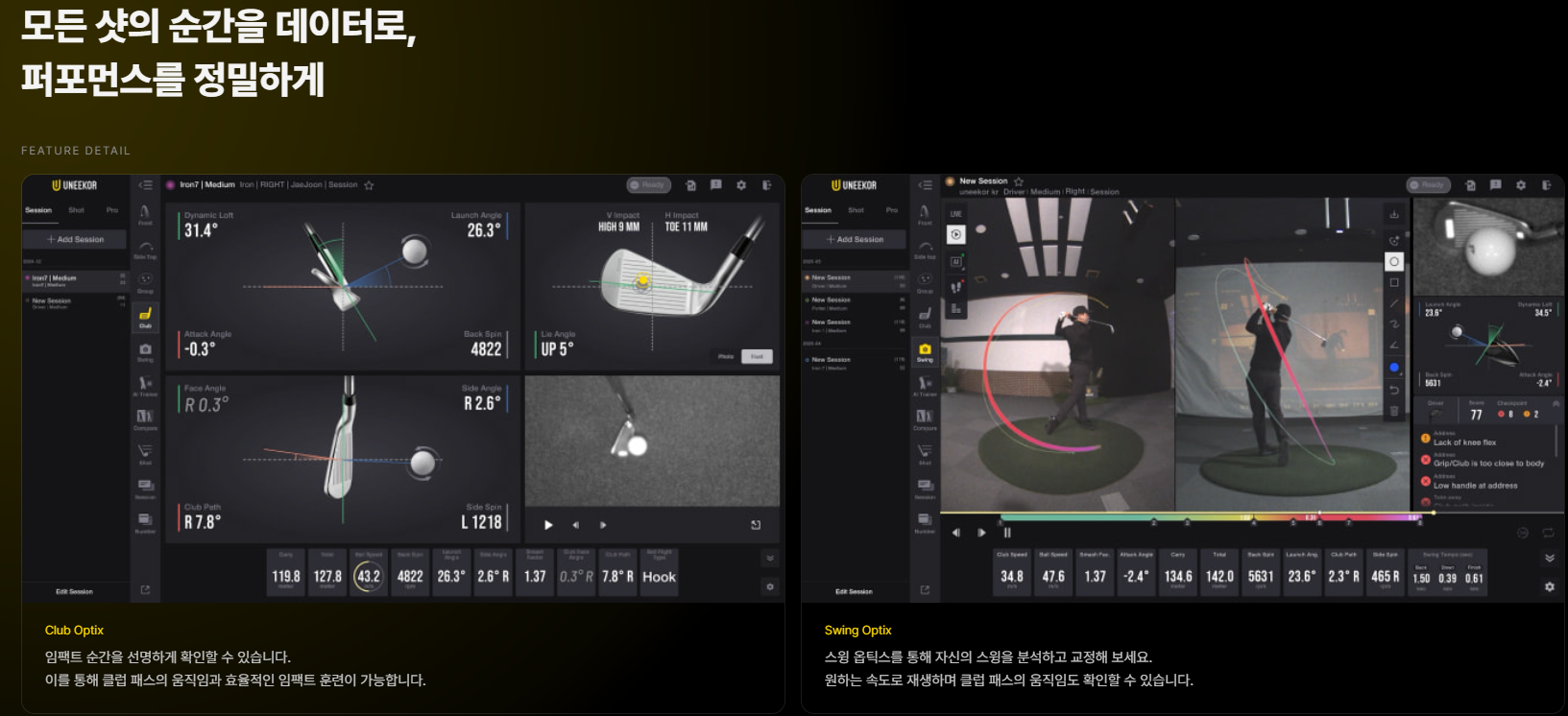Viewport: 1568px width, 716px height.
Task: Click Add Session in Club Optix panel
Action: [x=75, y=239]
